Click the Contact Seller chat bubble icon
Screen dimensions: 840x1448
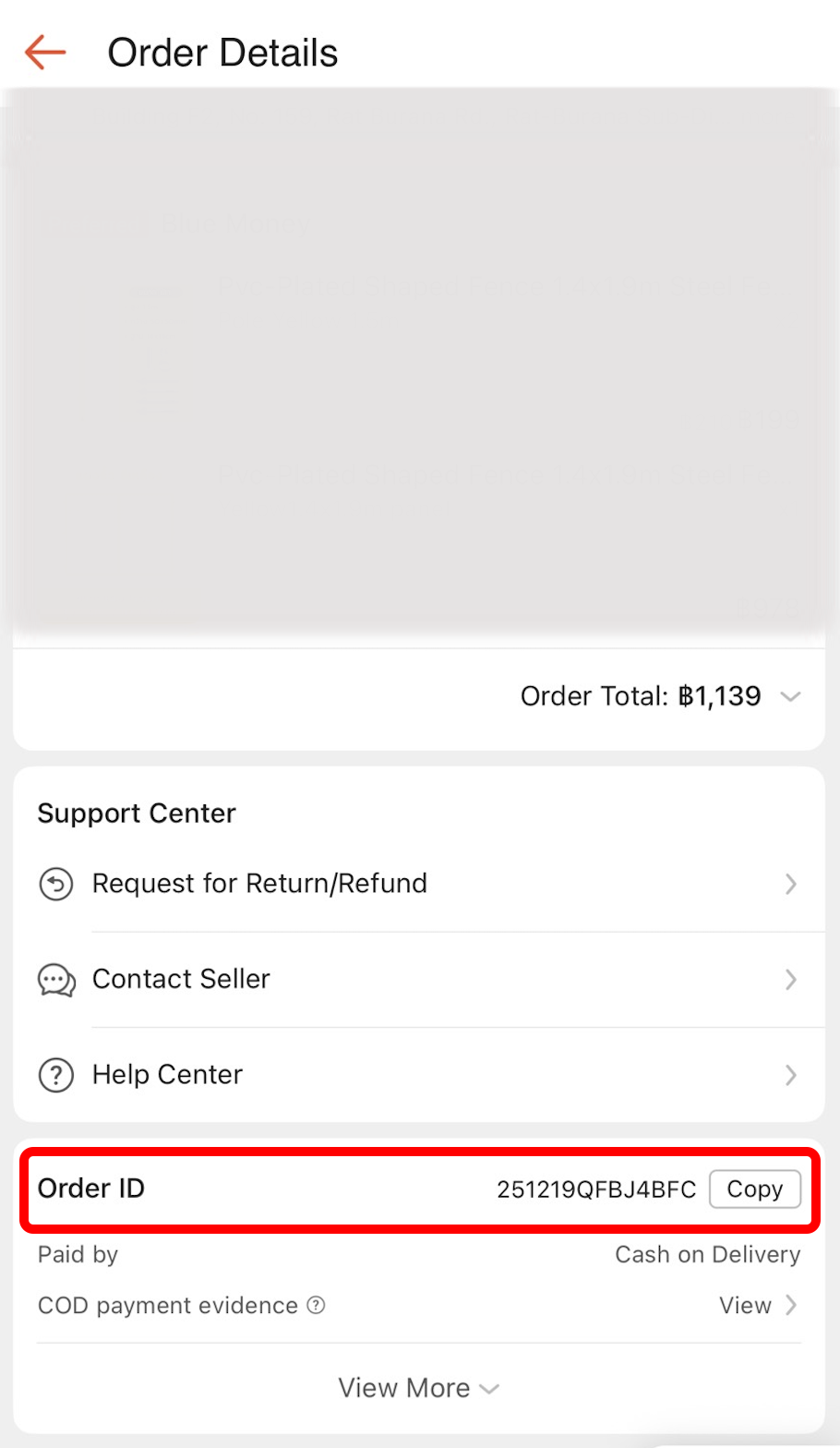[55, 980]
